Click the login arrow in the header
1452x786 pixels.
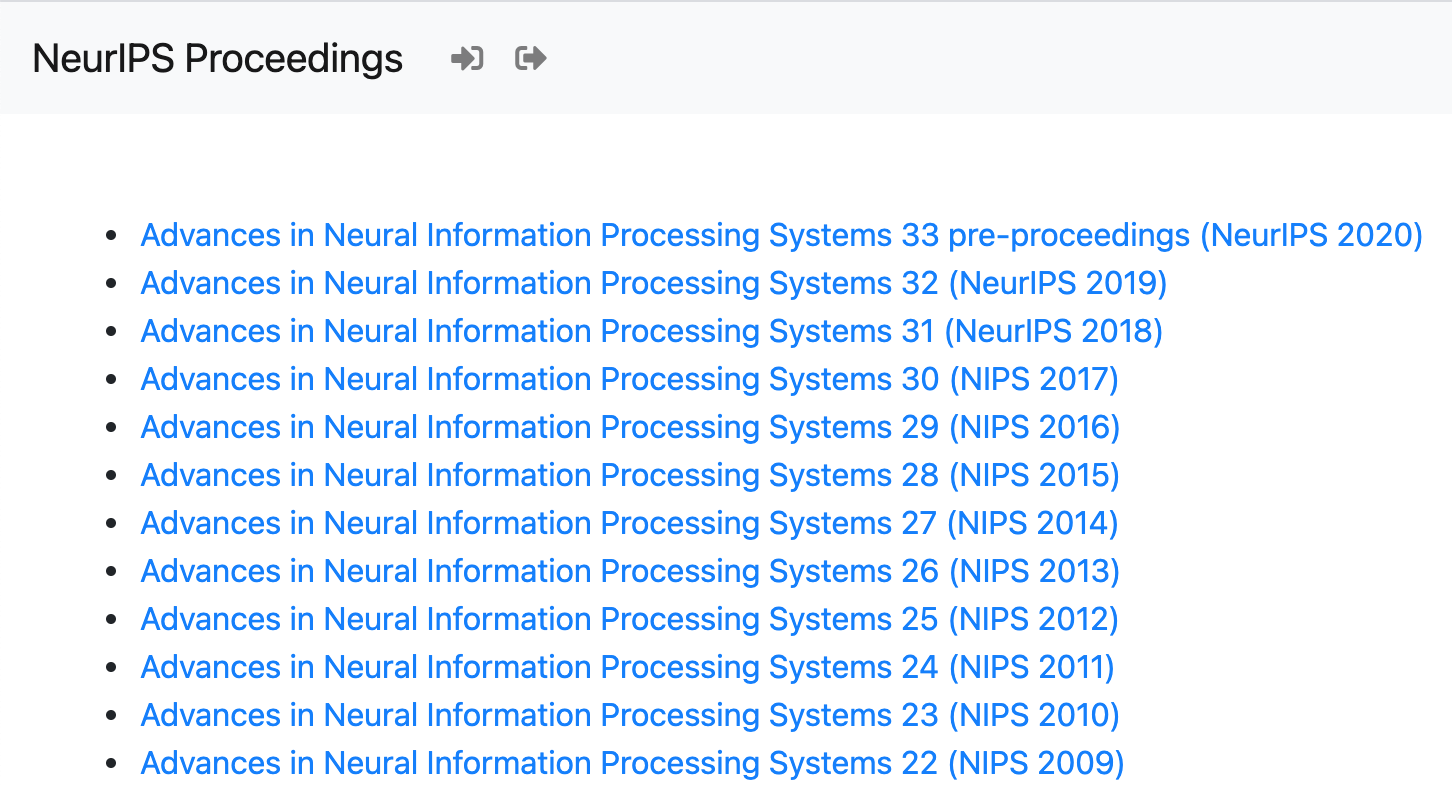point(466,58)
